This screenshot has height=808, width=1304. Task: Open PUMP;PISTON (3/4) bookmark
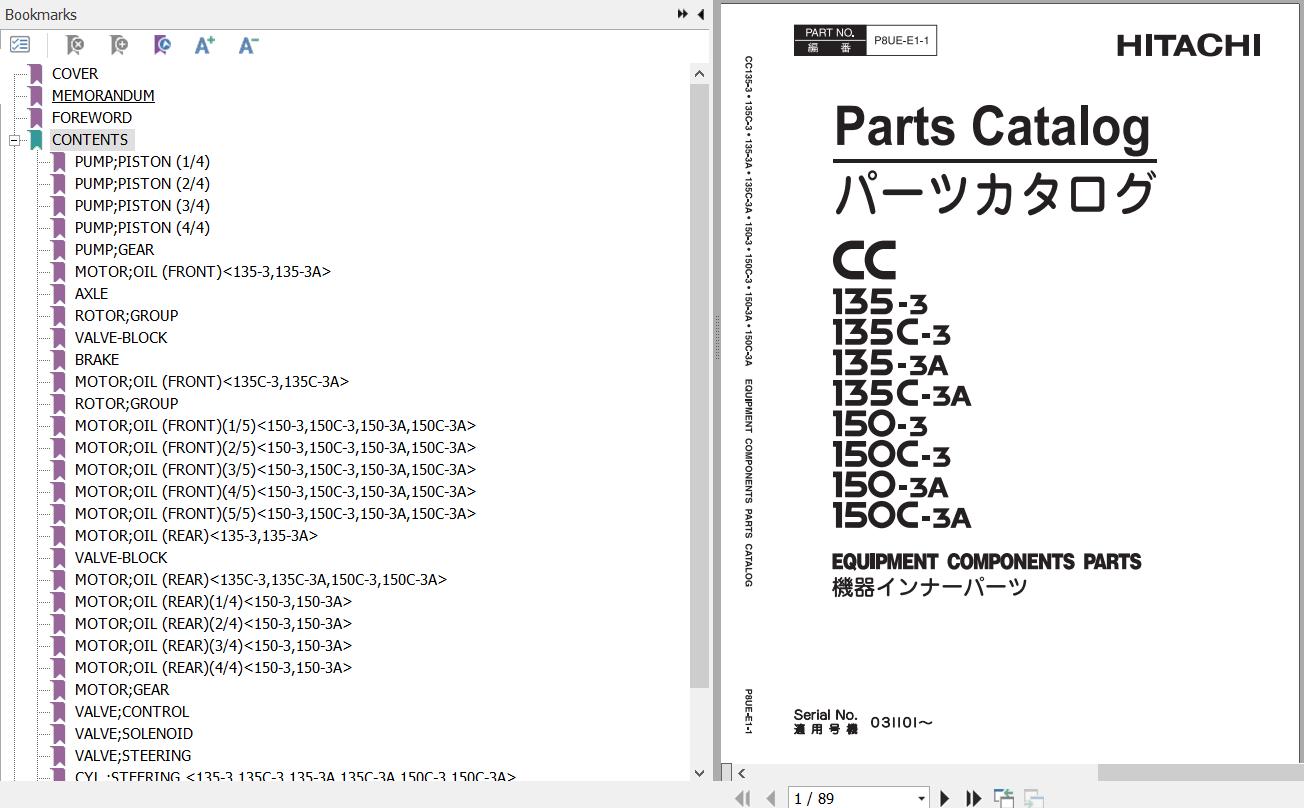pos(142,205)
